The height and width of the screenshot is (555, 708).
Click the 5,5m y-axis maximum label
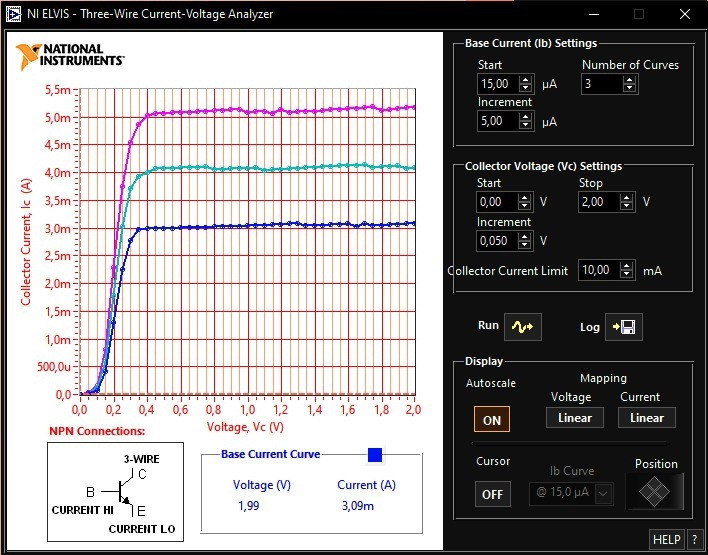click(x=58, y=90)
